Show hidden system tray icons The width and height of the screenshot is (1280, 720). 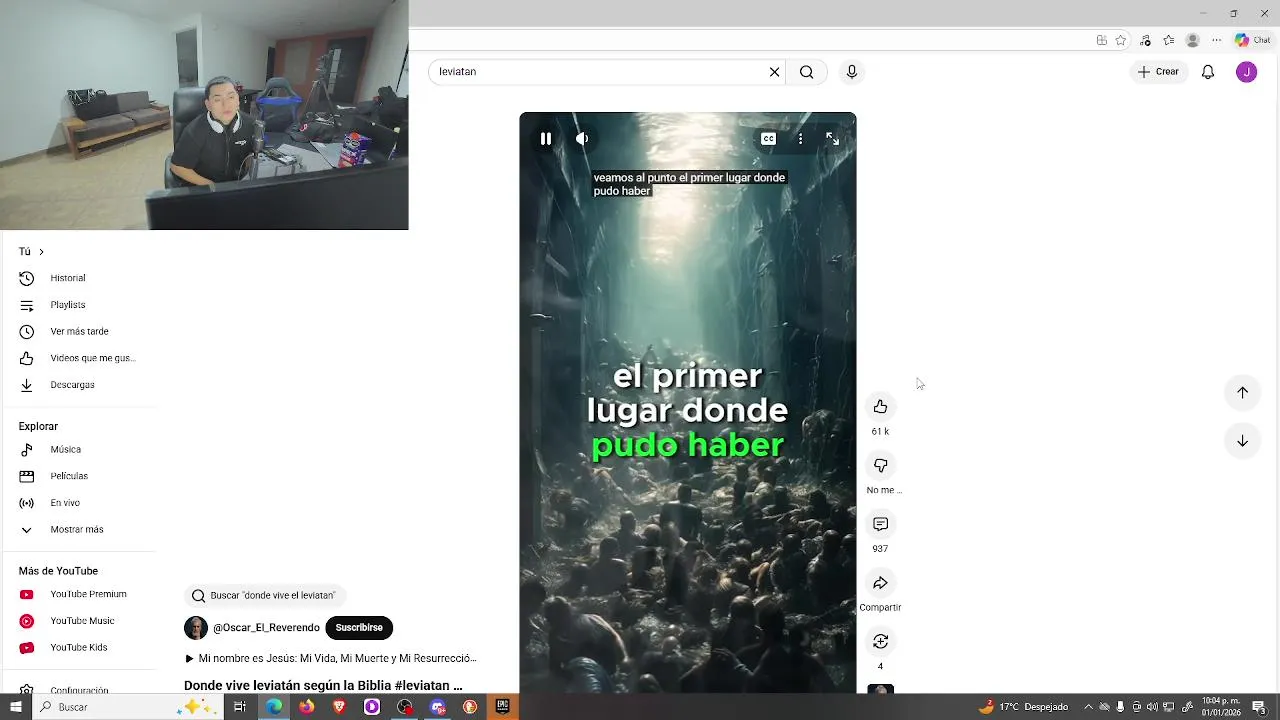click(1088, 707)
